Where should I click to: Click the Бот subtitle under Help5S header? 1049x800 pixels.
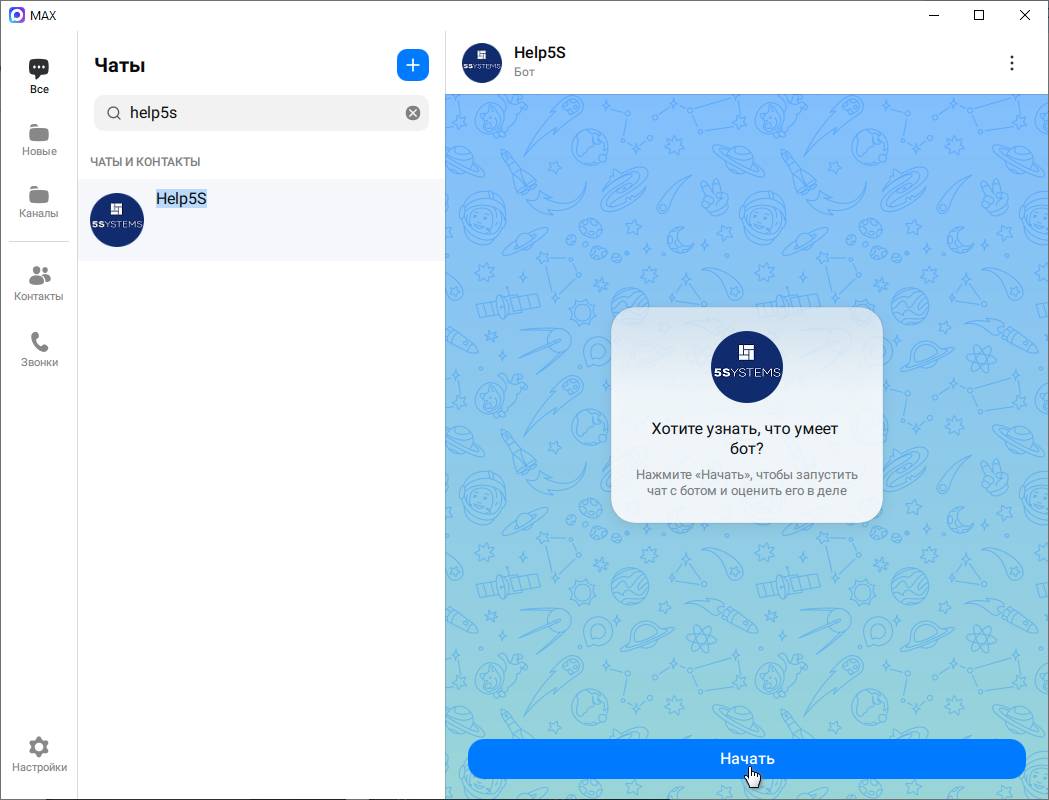[x=524, y=72]
